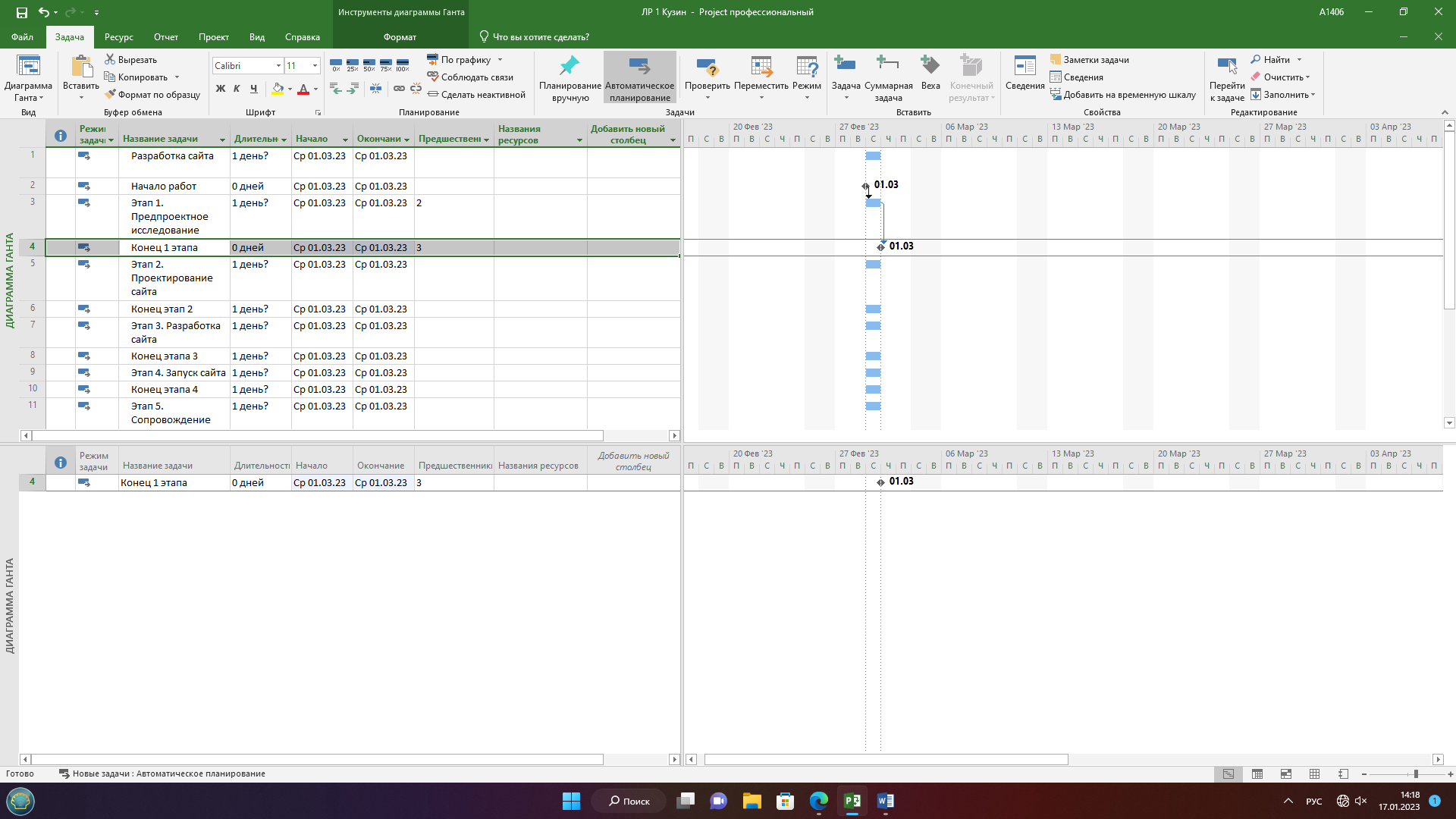The height and width of the screenshot is (819, 1456).
Task: Click Add to Timeline (Добавить на временную шкалу)
Action: pos(1123,95)
